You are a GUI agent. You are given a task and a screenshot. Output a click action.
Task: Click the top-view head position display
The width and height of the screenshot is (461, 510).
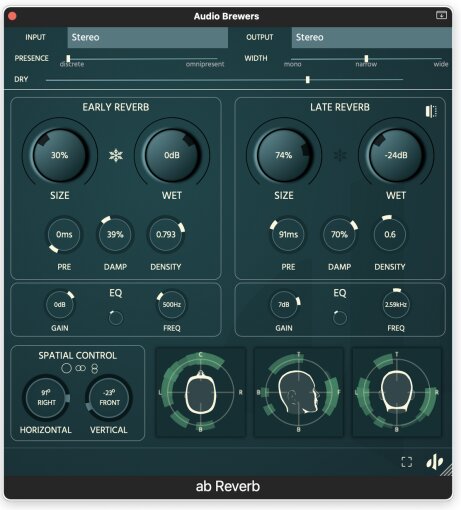click(x=200, y=392)
